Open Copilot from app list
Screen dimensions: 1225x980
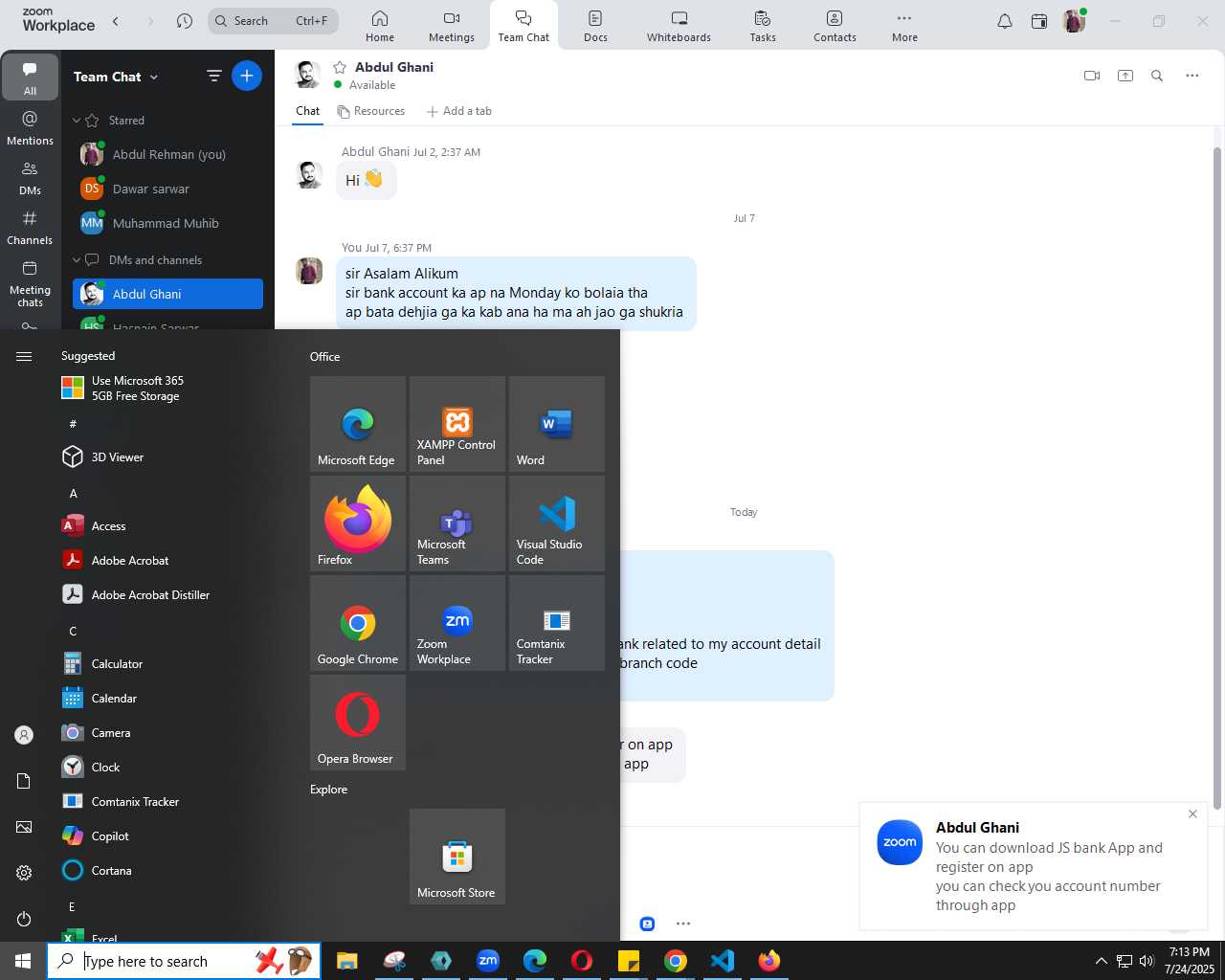(172, 836)
